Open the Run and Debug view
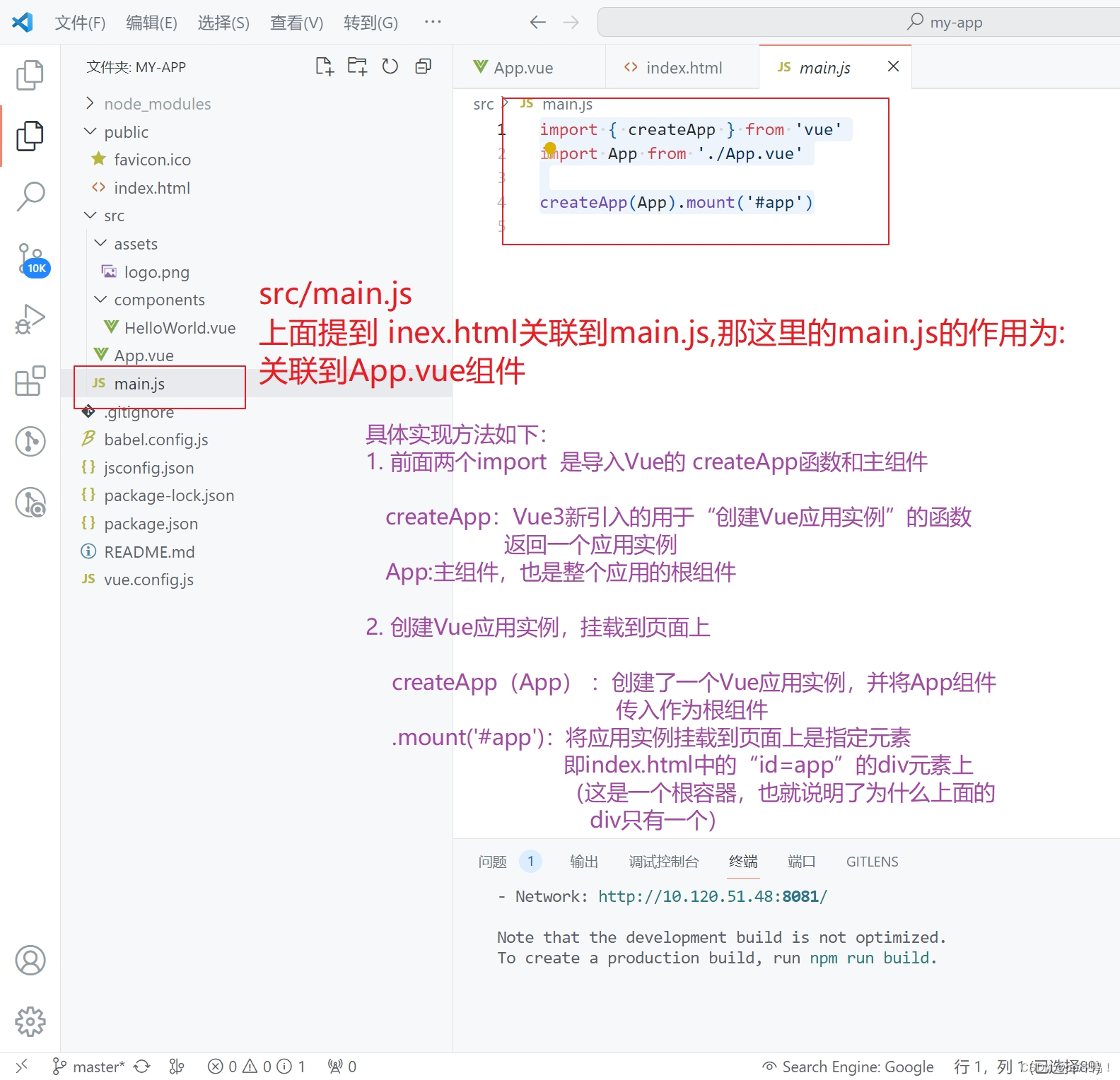Image resolution: width=1120 pixels, height=1080 pixels. pyautogui.click(x=30, y=319)
